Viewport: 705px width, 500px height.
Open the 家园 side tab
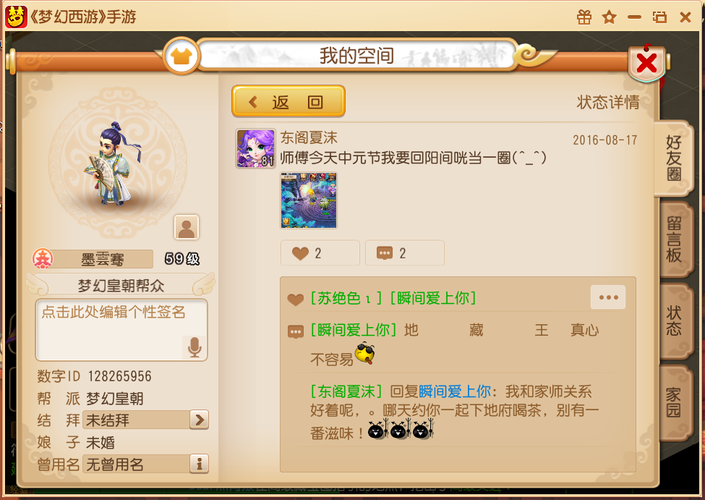(674, 403)
